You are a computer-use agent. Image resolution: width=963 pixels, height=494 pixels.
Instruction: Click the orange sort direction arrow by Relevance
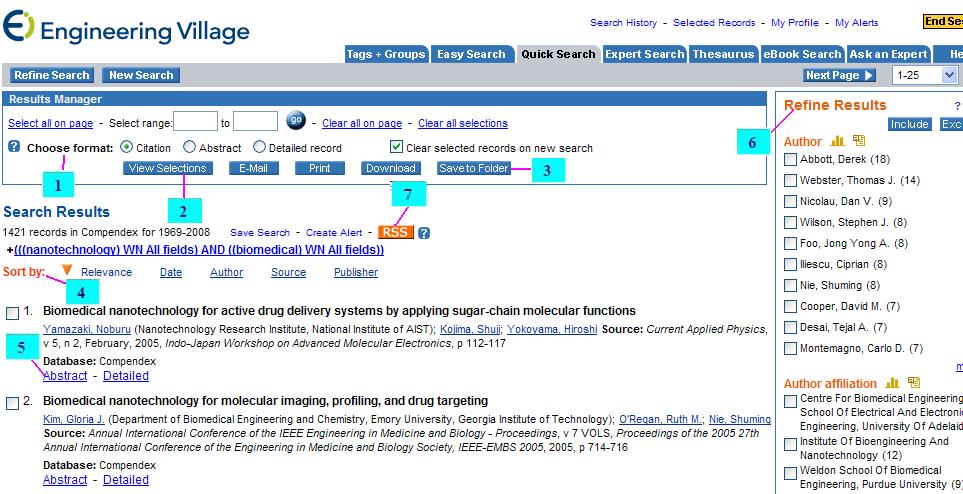pyautogui.click(x=68, y=270)
